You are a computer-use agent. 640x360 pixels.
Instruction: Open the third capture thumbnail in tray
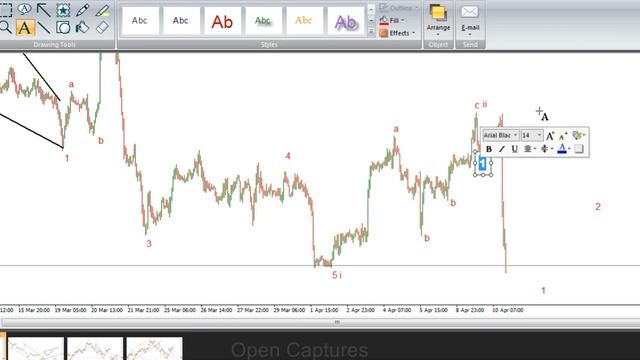[154, 349]
